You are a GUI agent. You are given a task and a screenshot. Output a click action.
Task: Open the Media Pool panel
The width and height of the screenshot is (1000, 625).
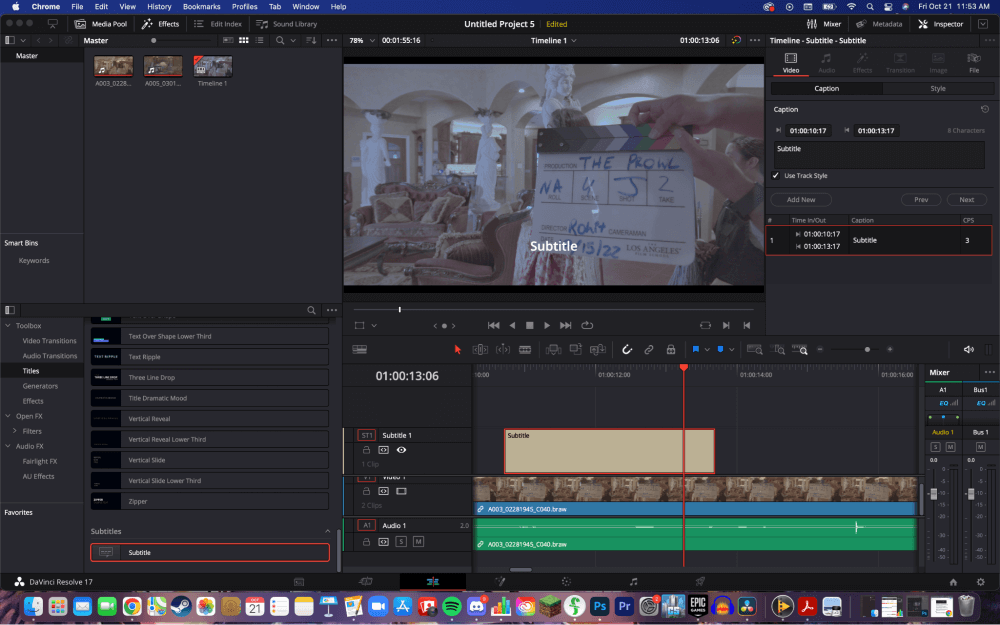tap(101, 24)
